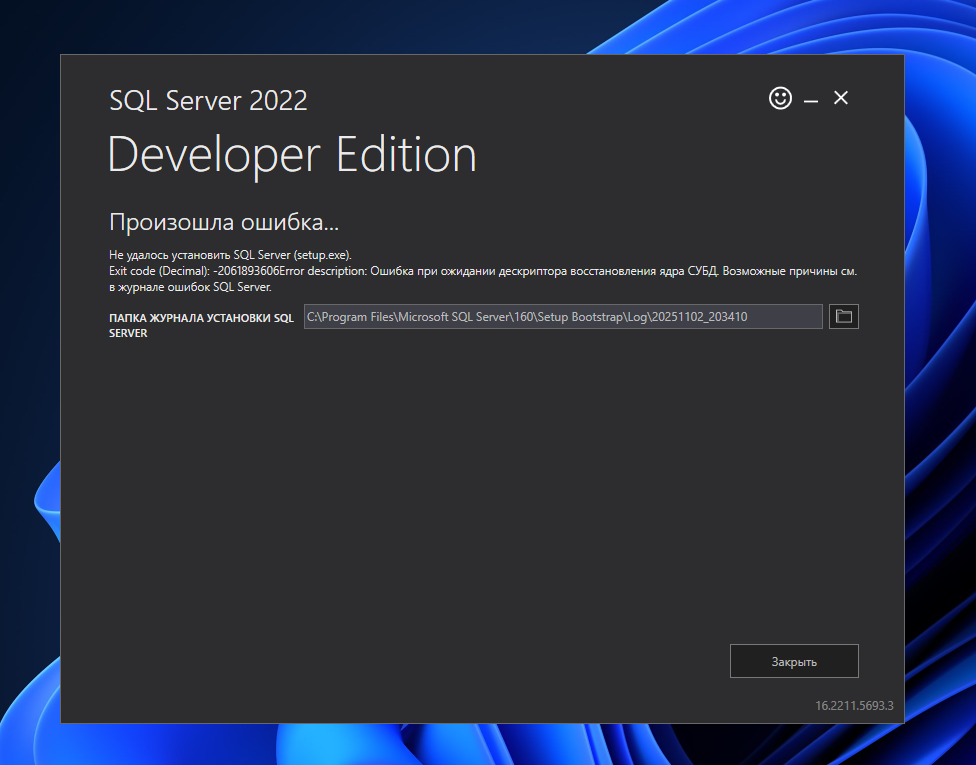
Task: Click the "Не удалось установить SQL Server" line
Action: 230,255
